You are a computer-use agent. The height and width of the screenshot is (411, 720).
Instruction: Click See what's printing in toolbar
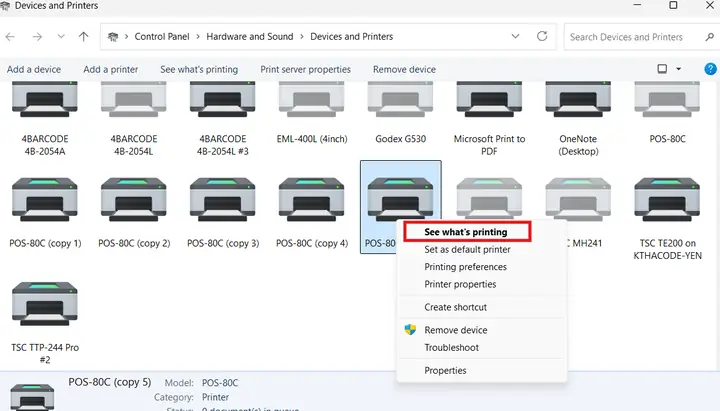tap(199, 69)
